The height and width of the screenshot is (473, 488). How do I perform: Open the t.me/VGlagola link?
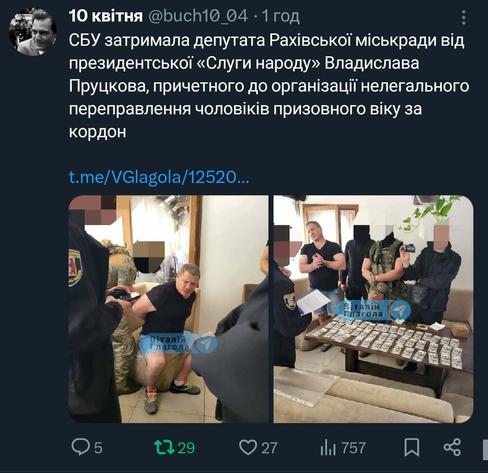(159, 177)
